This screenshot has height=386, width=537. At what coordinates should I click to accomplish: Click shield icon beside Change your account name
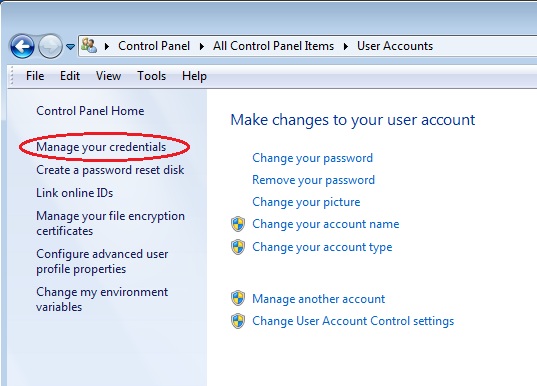click(238, 224)
